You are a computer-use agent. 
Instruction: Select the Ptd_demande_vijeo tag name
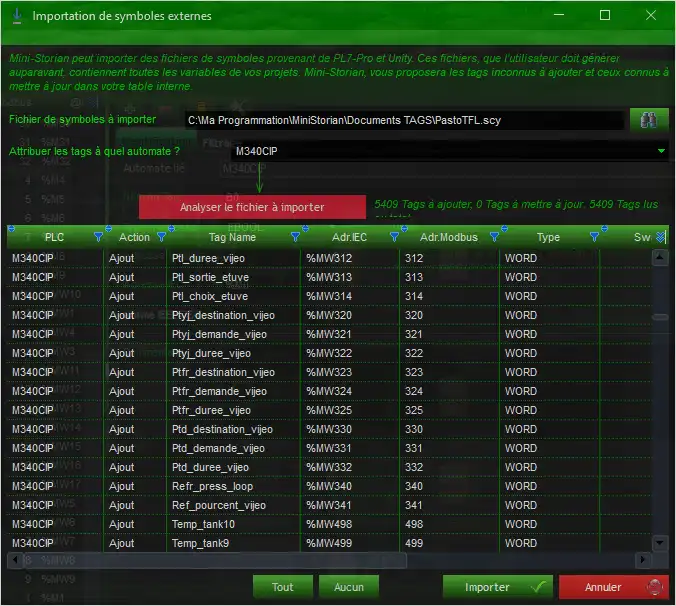tap(218, 448)
